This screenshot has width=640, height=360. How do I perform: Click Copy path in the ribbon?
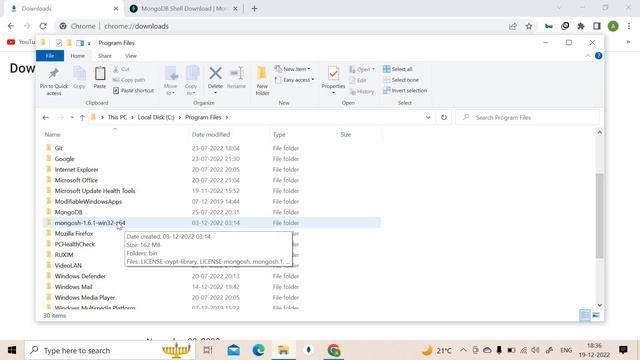129,80
